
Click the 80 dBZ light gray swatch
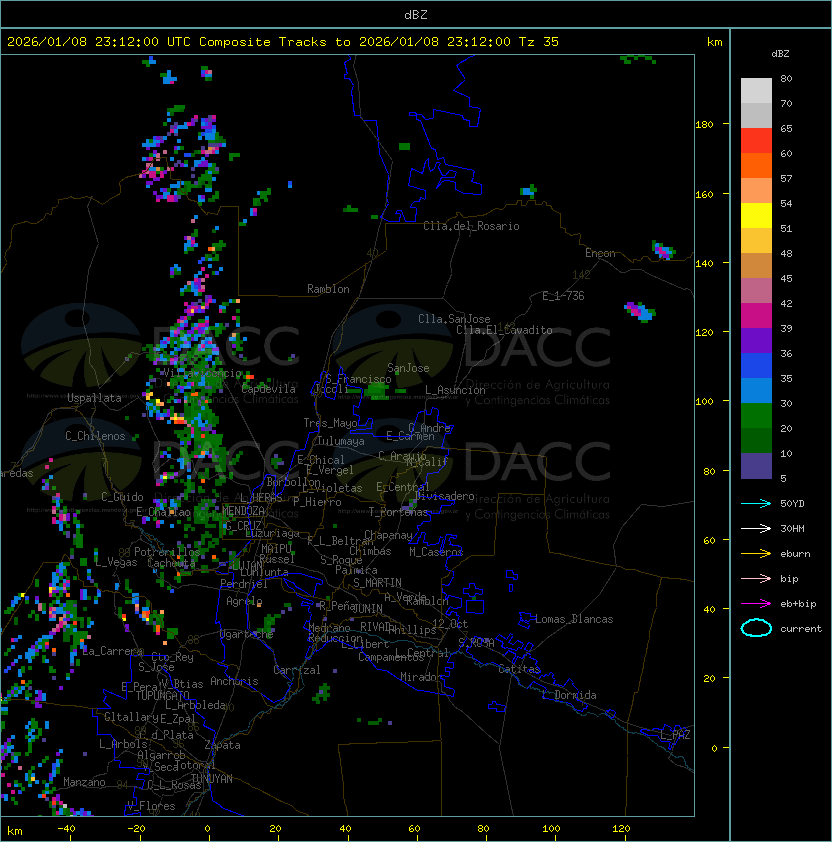(756, 90)
